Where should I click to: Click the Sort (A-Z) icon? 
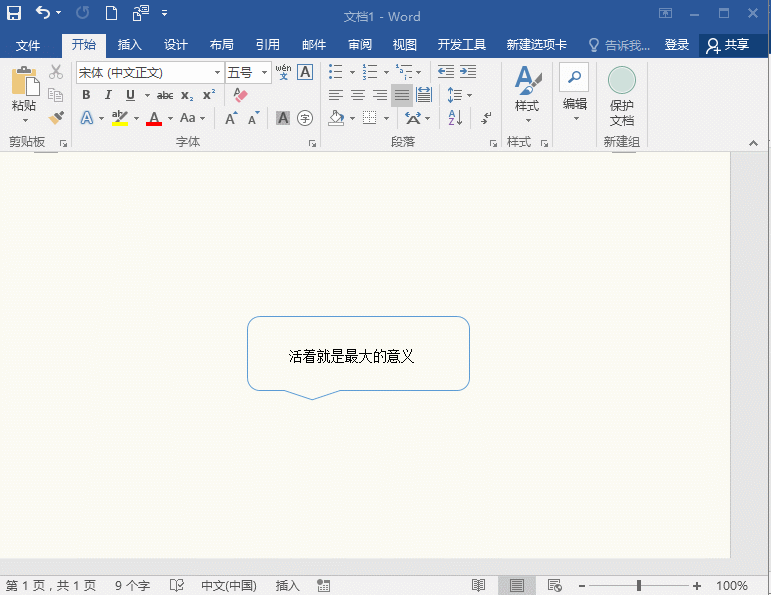(x=455, y=118)
